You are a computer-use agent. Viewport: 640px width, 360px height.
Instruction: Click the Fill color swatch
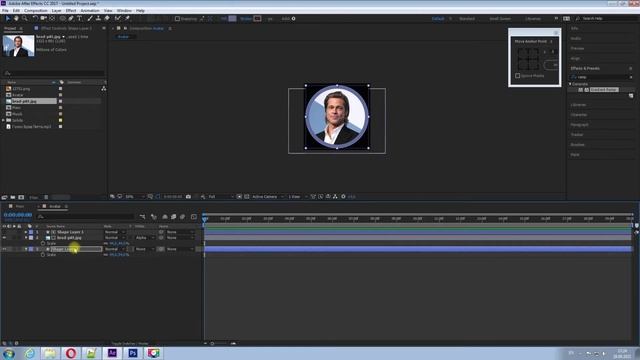[232, 18]
